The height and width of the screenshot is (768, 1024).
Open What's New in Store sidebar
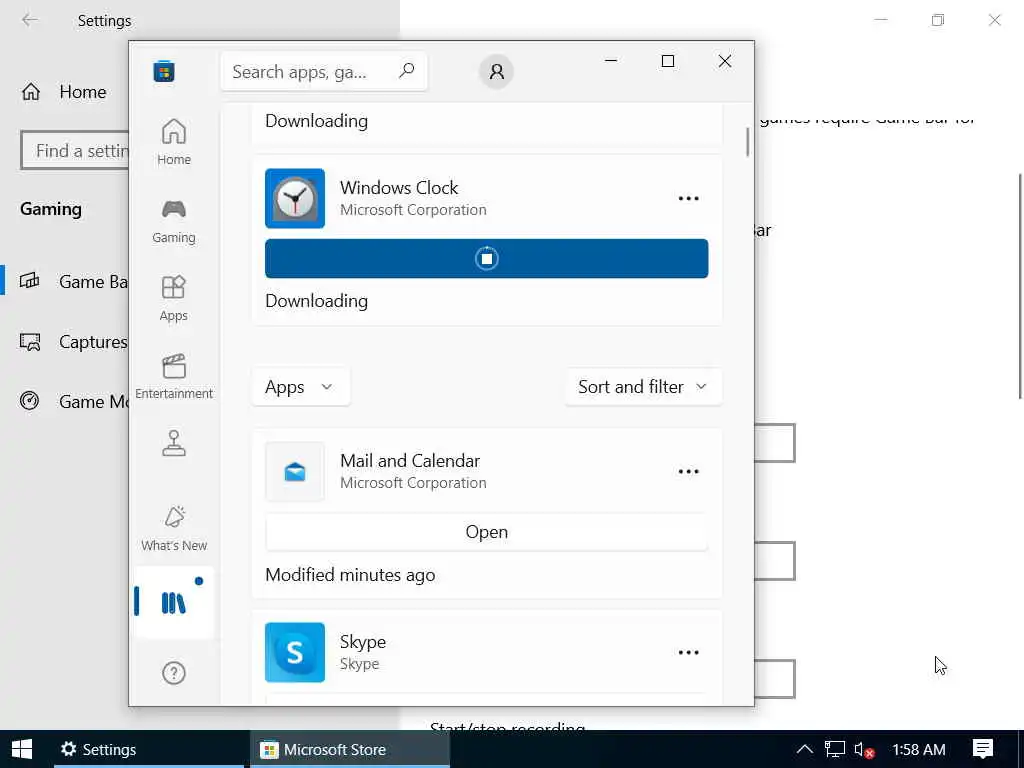coord(174,529)
